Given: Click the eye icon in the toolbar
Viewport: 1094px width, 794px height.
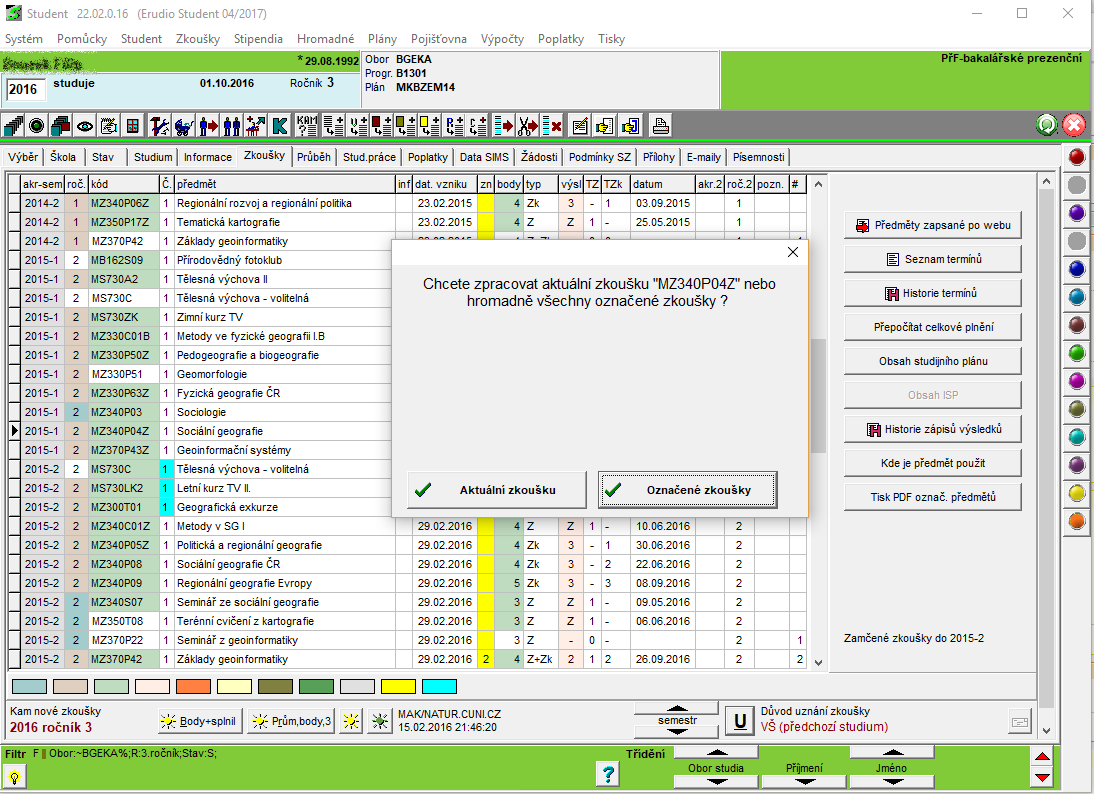Looking at the screenshot, I should (x=85, y=126).
